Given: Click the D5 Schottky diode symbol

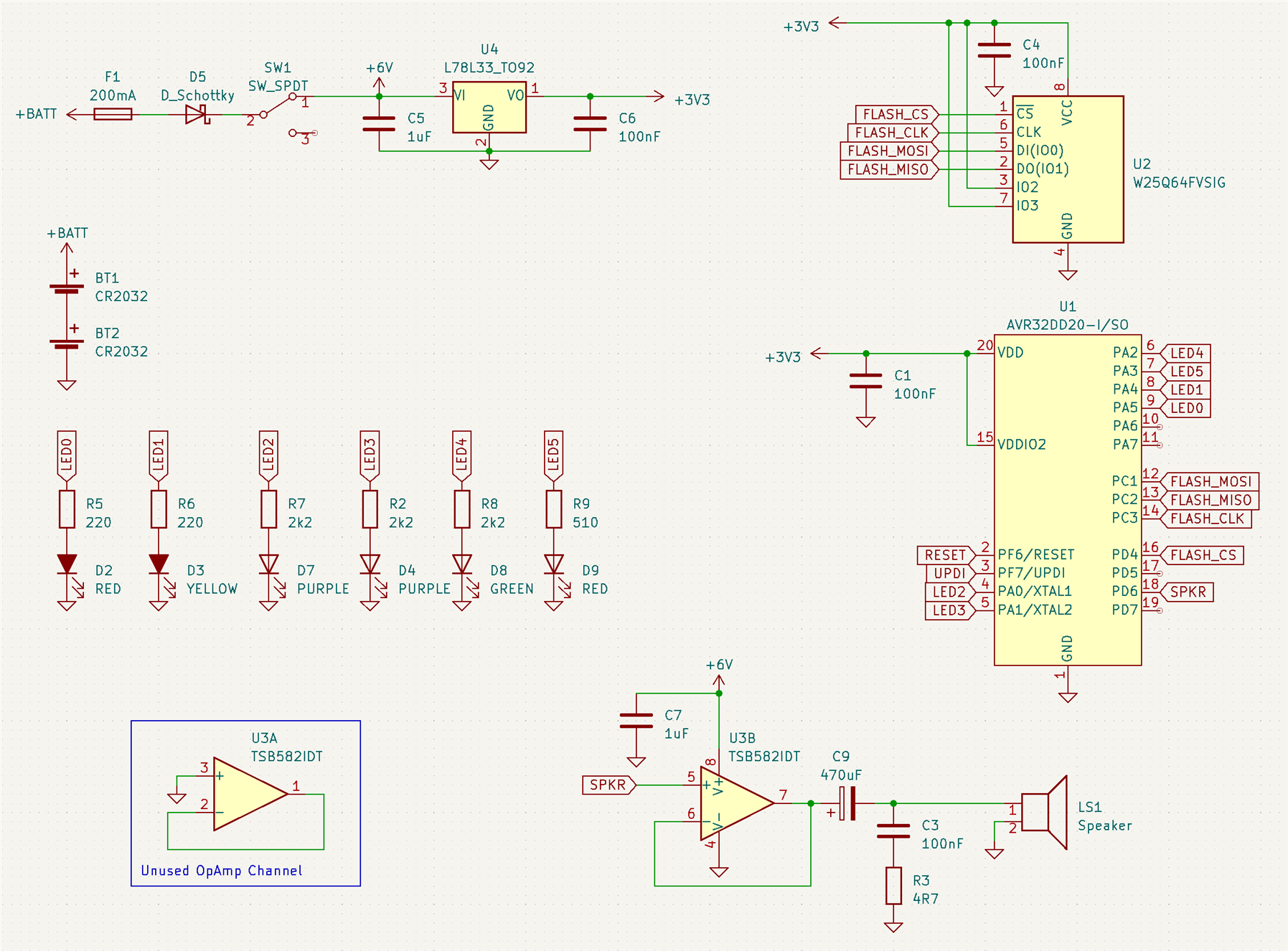Looking at the screenshot, I should pyautogui.click(x=197, y=114).
